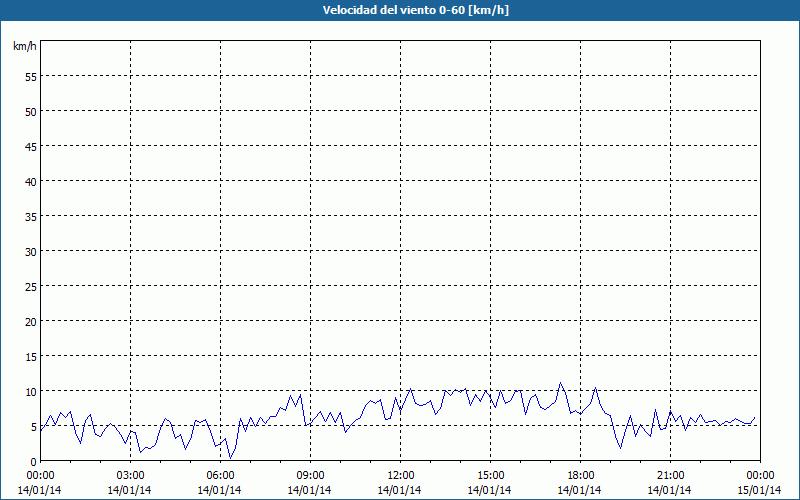Click the y-axis value 20
The height and width of the screenshot is (500, 800).
(31, 321)
